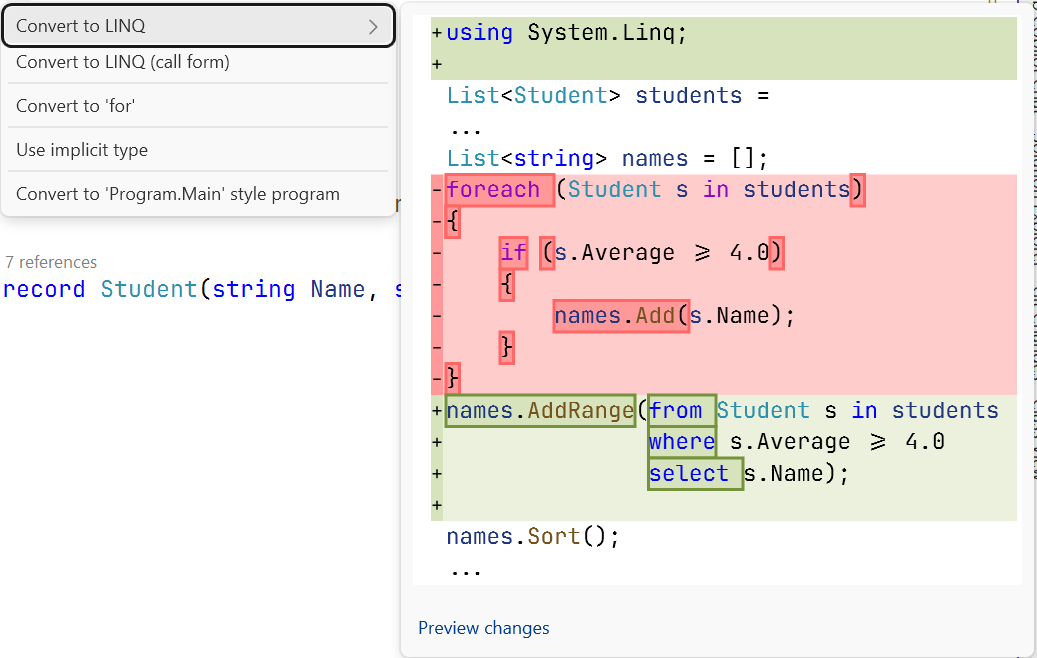
Task: Open the Preview changes link
Action: coord(483,628)
